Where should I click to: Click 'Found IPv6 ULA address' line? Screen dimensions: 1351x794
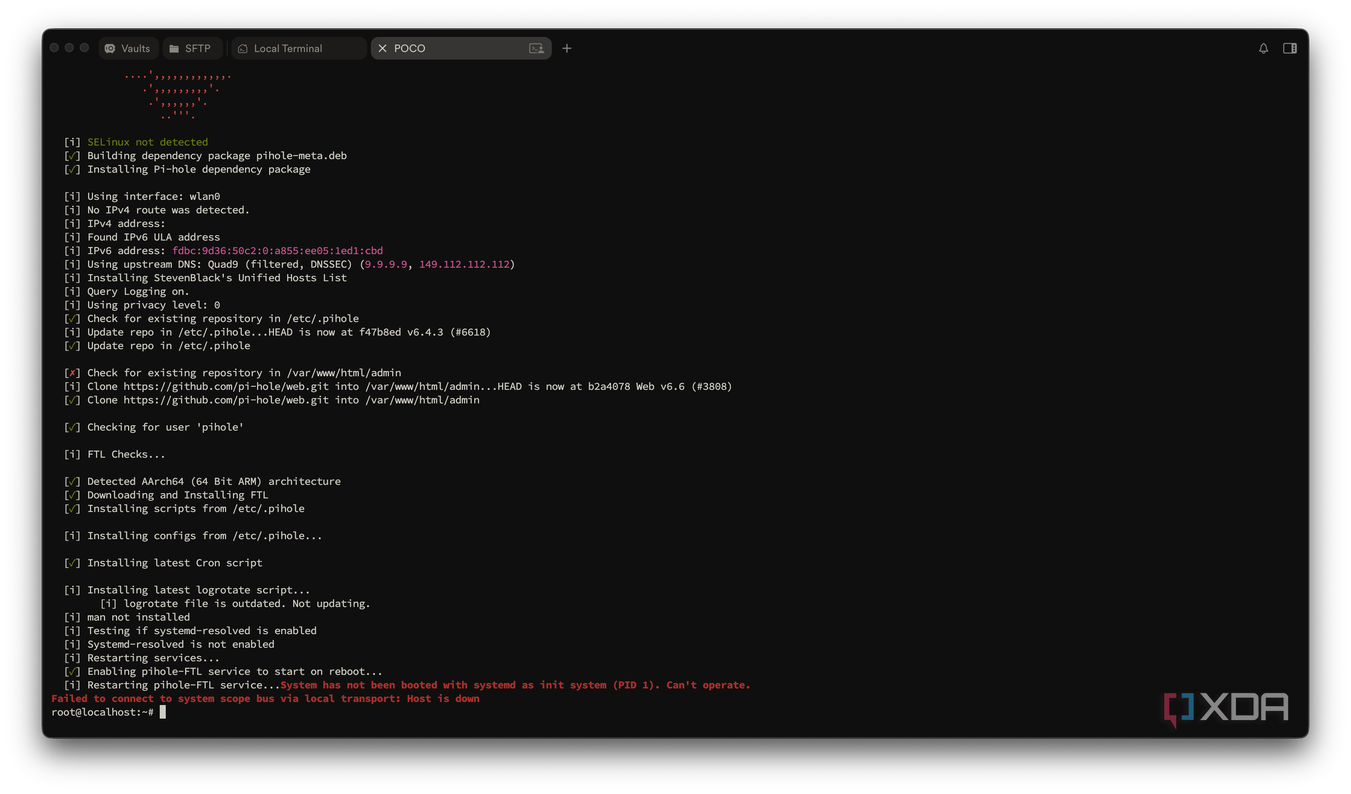[153, 237]
